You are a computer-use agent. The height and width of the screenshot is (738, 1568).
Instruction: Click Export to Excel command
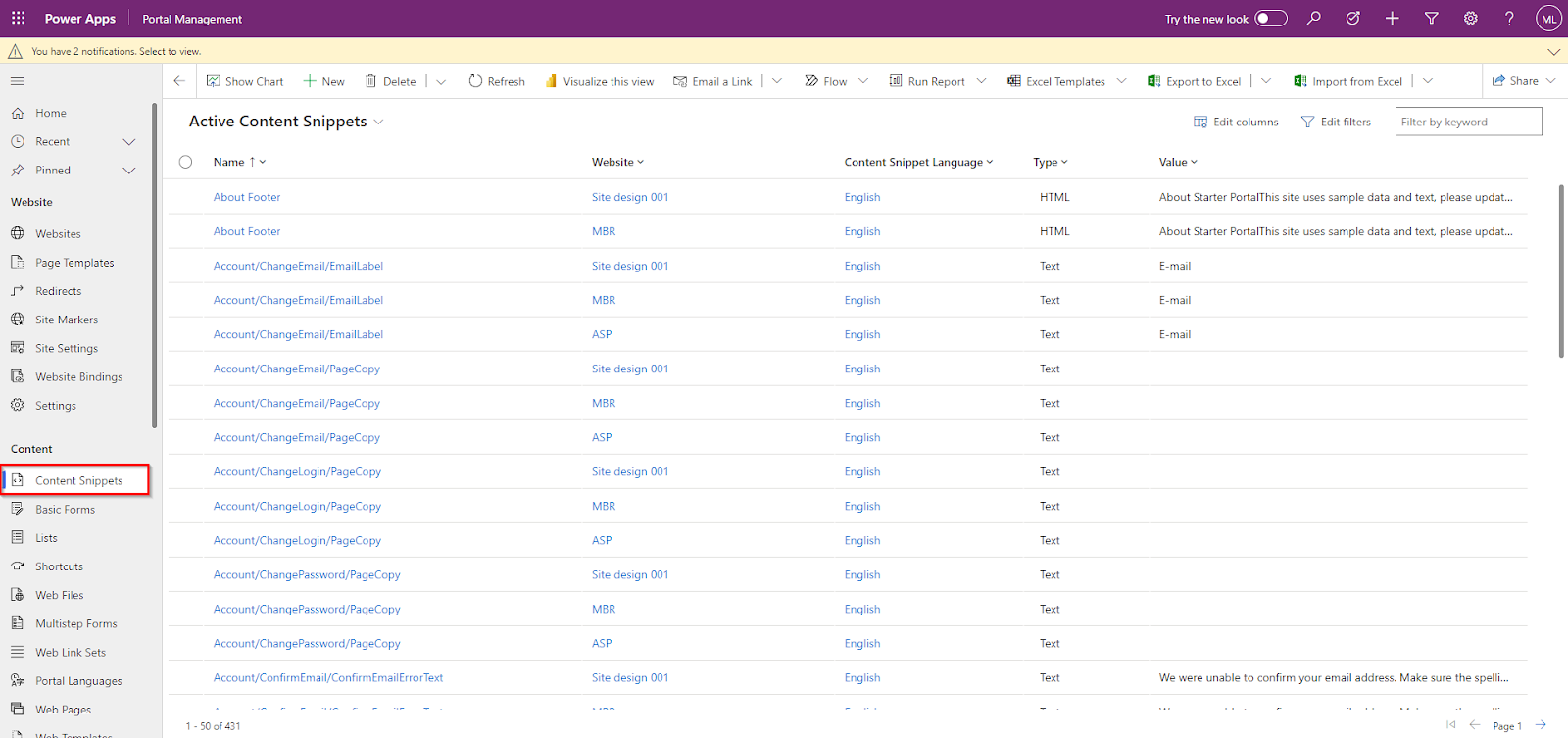[x=1194, y=81]
